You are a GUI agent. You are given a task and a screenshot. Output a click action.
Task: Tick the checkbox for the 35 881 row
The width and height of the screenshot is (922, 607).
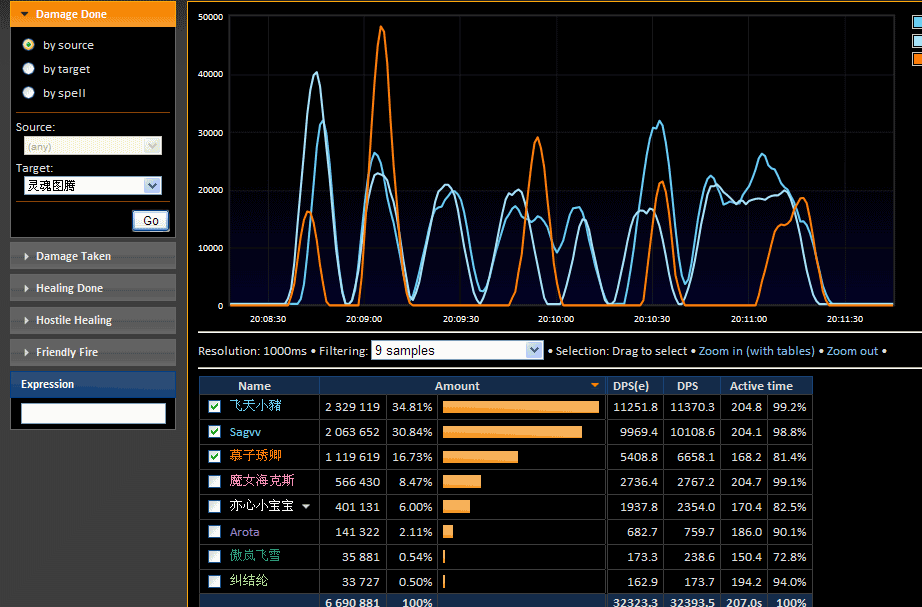(215, 556)
